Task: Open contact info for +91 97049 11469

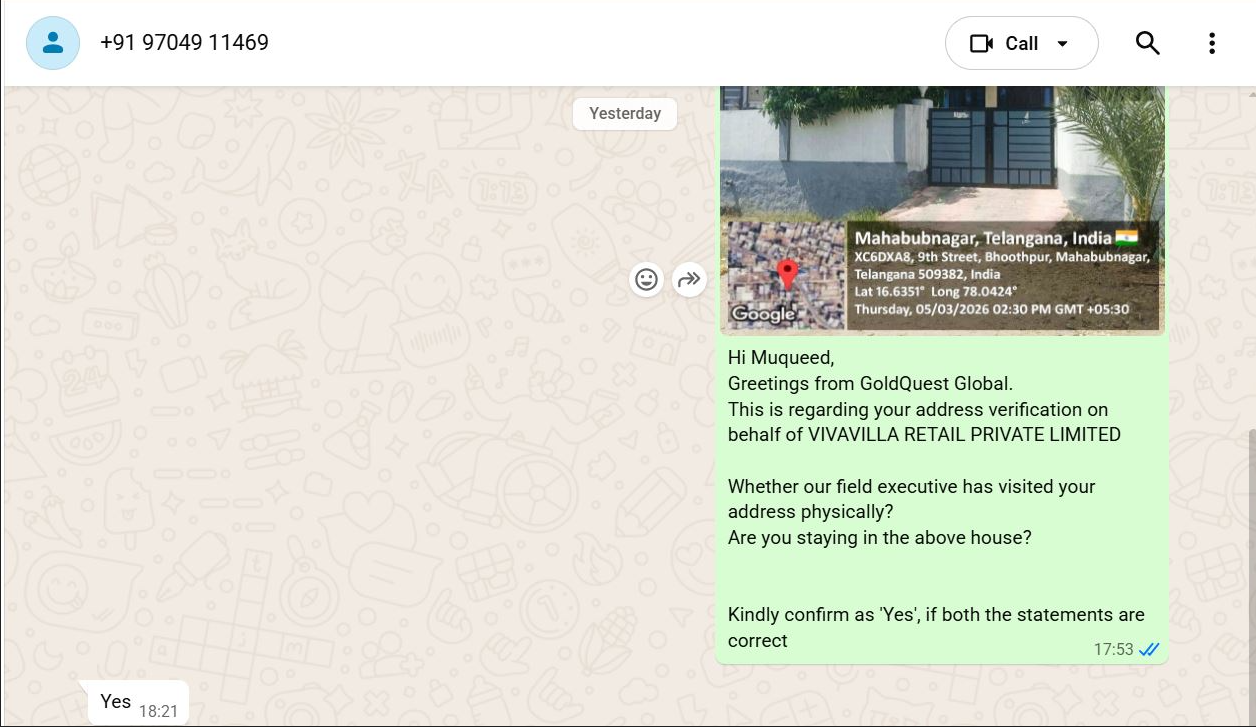Action: click(x=184, y=43)
